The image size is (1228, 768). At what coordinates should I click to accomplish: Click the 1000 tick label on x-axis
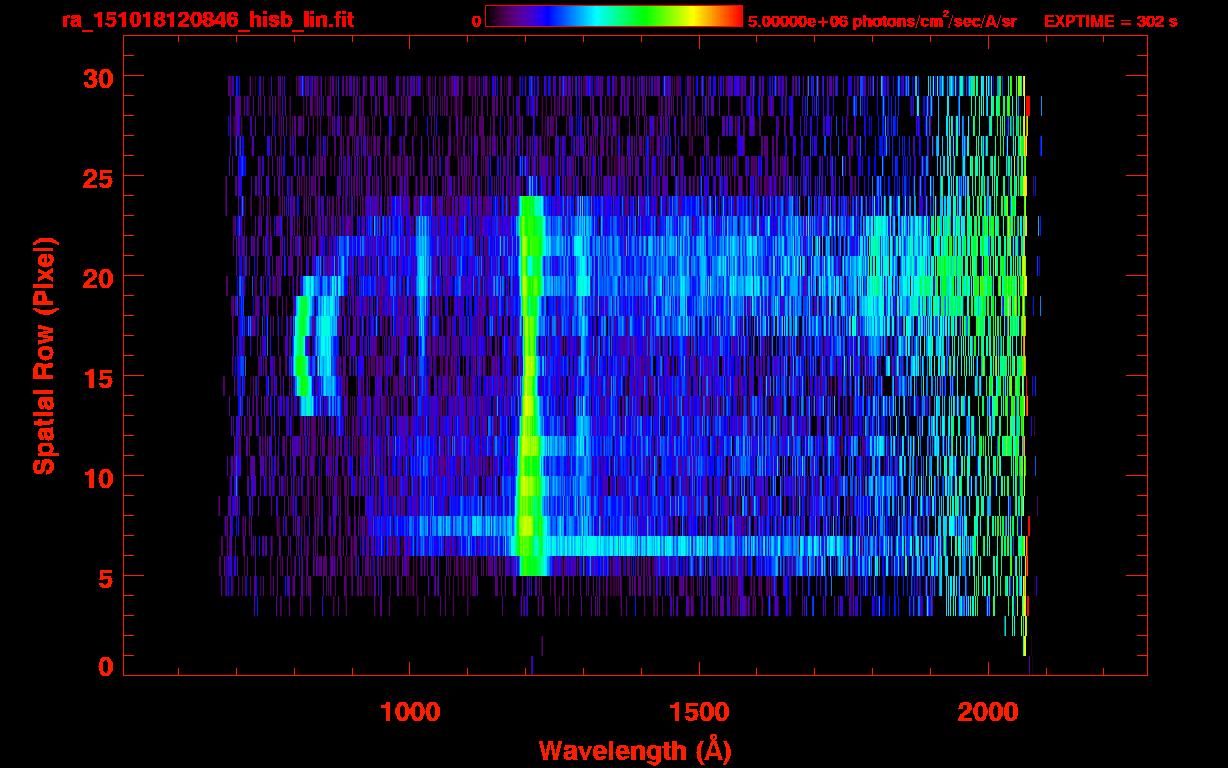click(411, 712)
